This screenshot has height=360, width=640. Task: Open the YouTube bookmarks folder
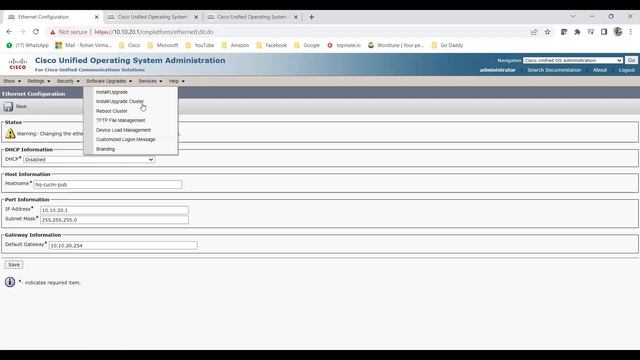[200, 45]
